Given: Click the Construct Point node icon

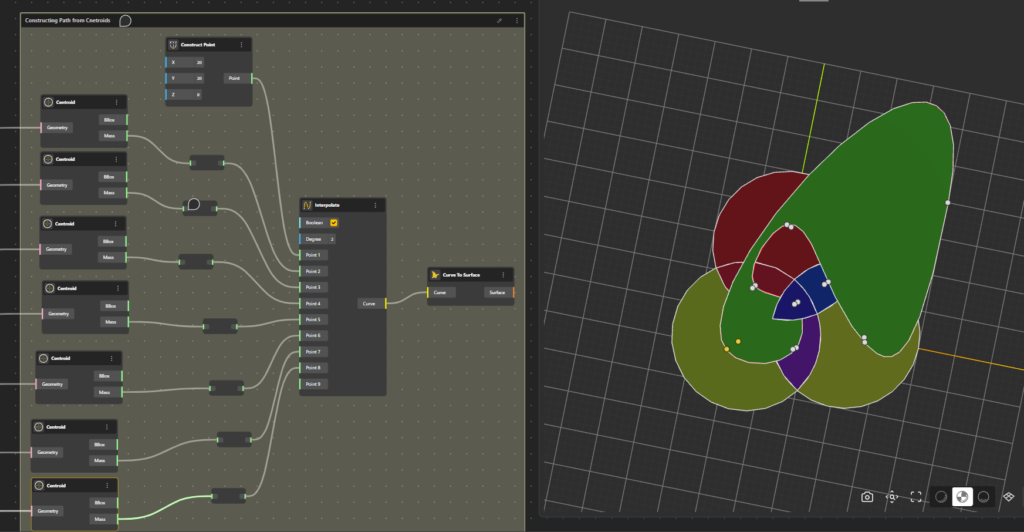Looking at the screenshot, I should (173, 45).
